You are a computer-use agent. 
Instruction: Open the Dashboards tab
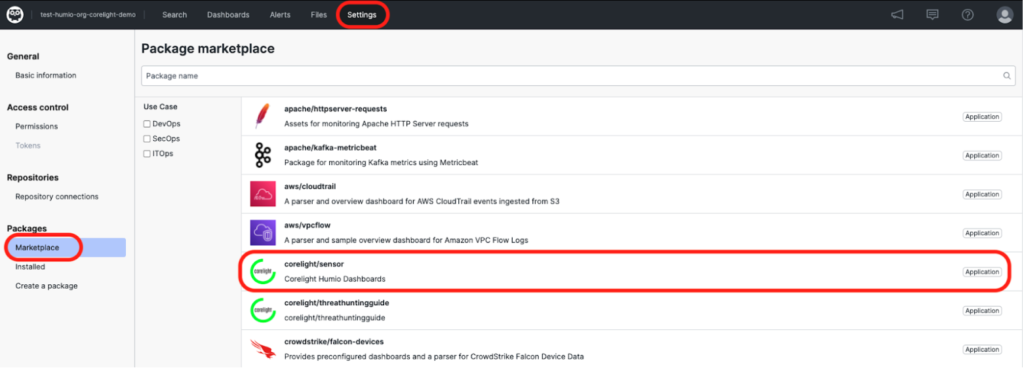pos(228,14)
